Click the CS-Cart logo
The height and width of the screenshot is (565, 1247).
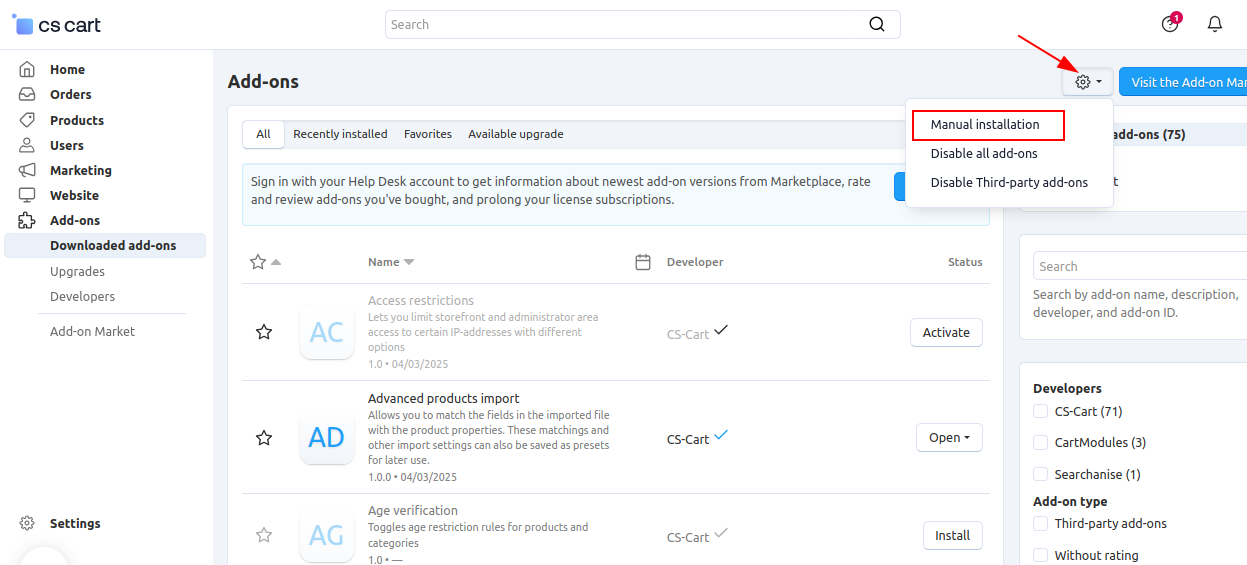pos(56,24)
